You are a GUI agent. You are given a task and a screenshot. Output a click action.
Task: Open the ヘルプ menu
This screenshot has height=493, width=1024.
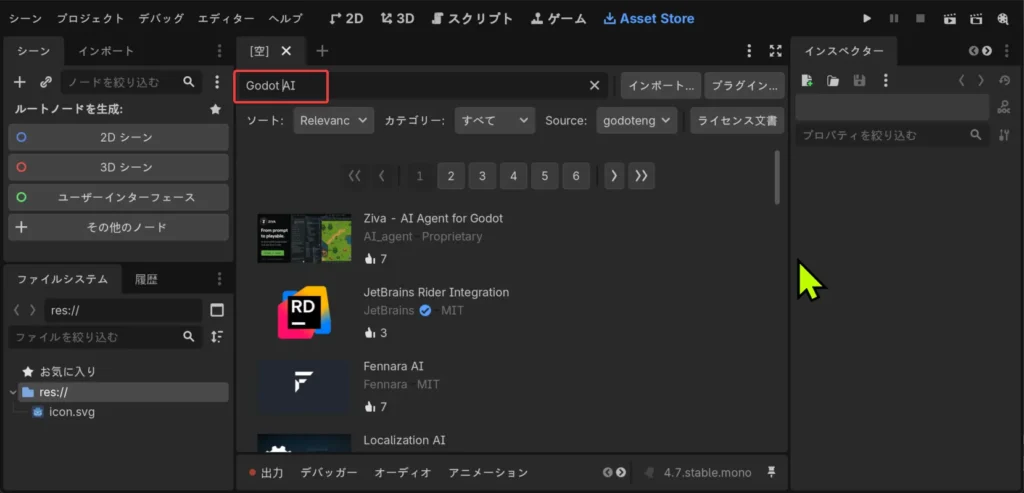285,19
